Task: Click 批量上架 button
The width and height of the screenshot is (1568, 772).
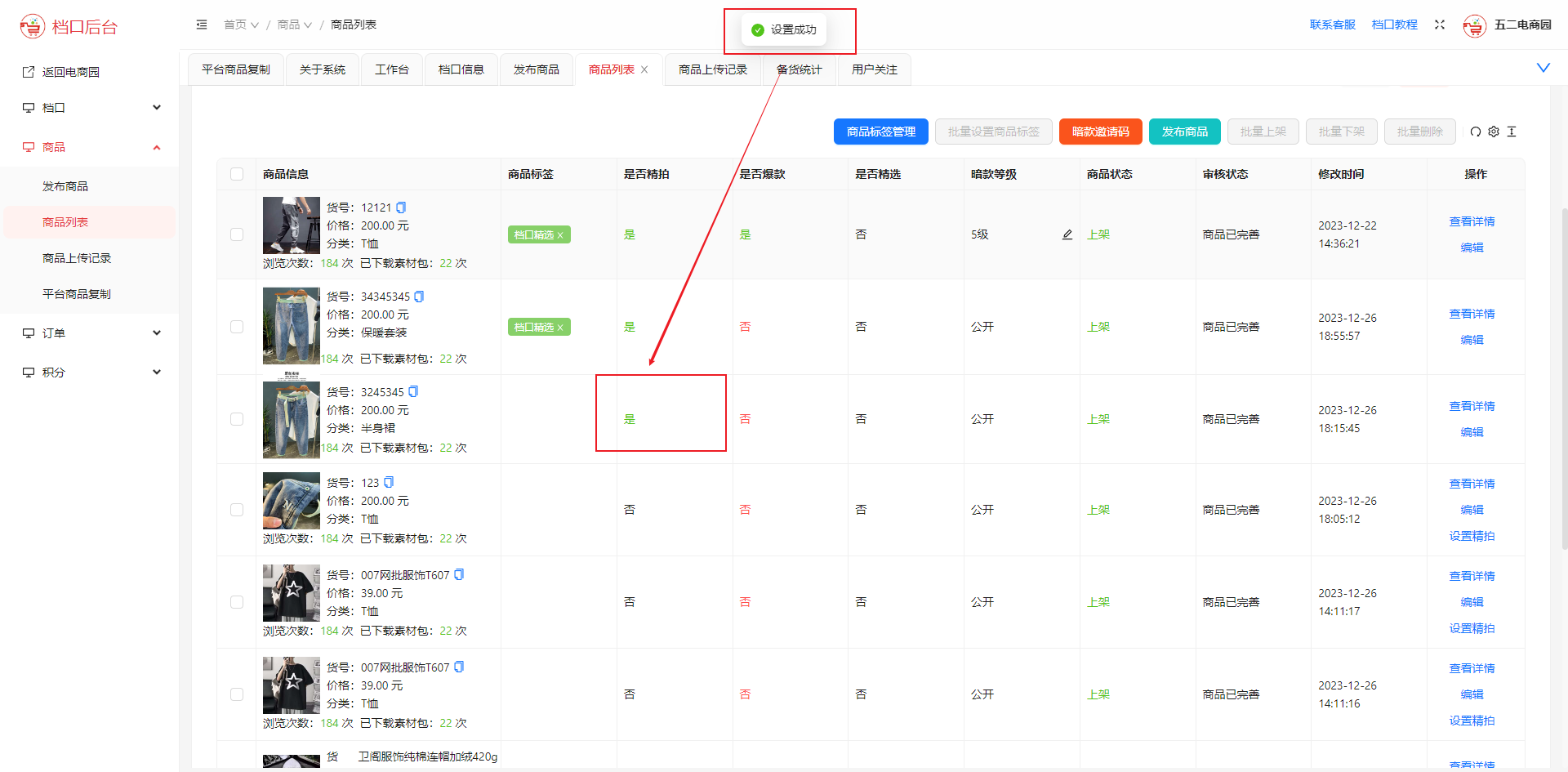Action: pyautogui.click(x=1263, y=132)
